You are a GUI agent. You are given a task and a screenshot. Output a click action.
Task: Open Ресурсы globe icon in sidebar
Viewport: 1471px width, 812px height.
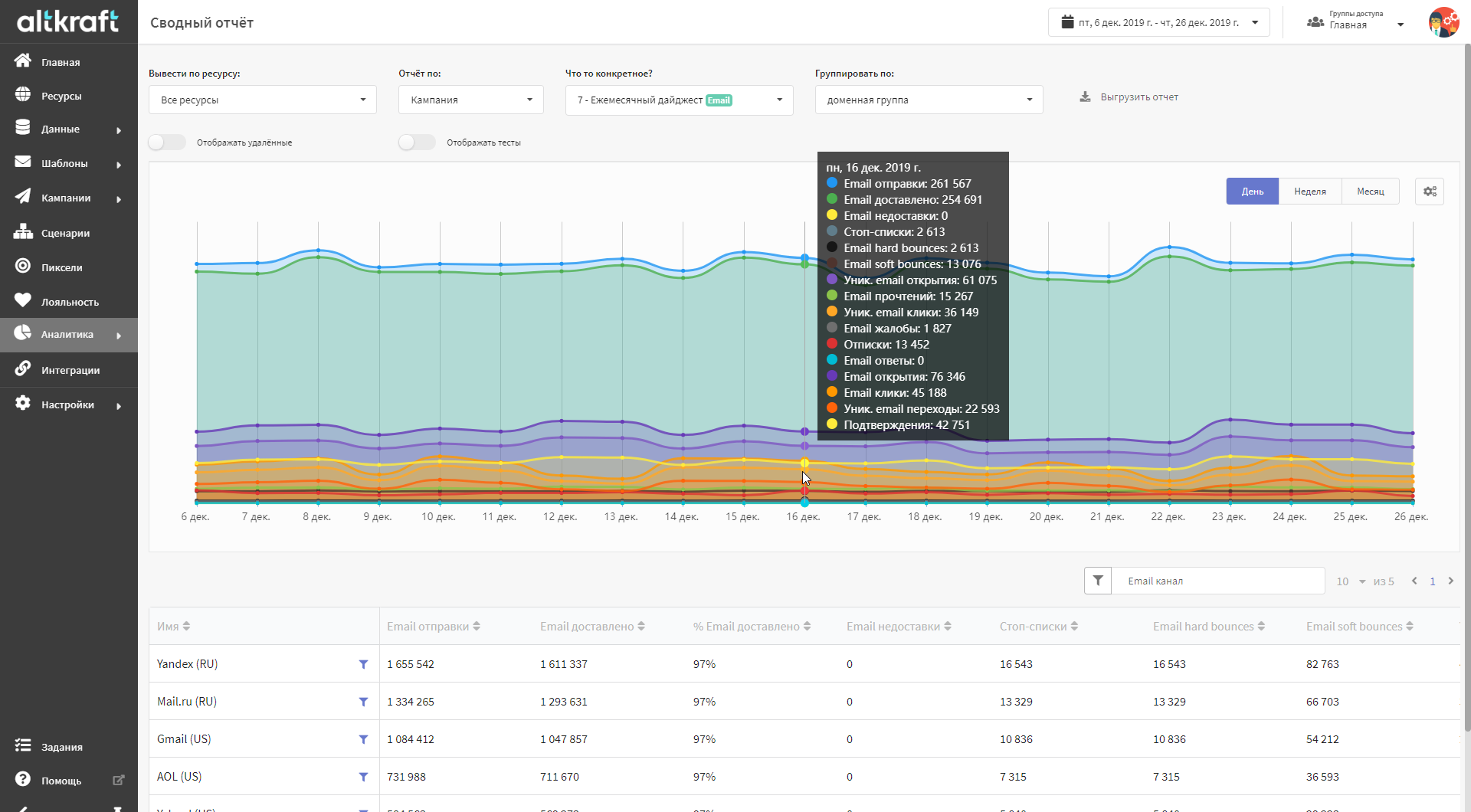[x=23, y=95]
